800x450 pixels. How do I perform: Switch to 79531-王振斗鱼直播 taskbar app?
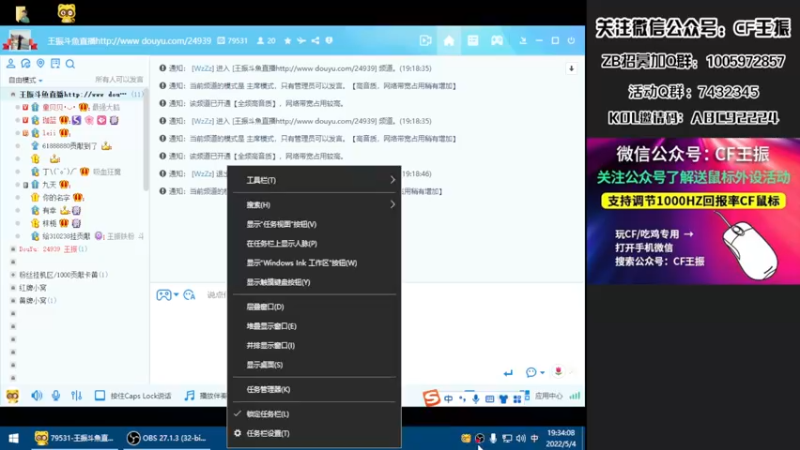point(73,438)
